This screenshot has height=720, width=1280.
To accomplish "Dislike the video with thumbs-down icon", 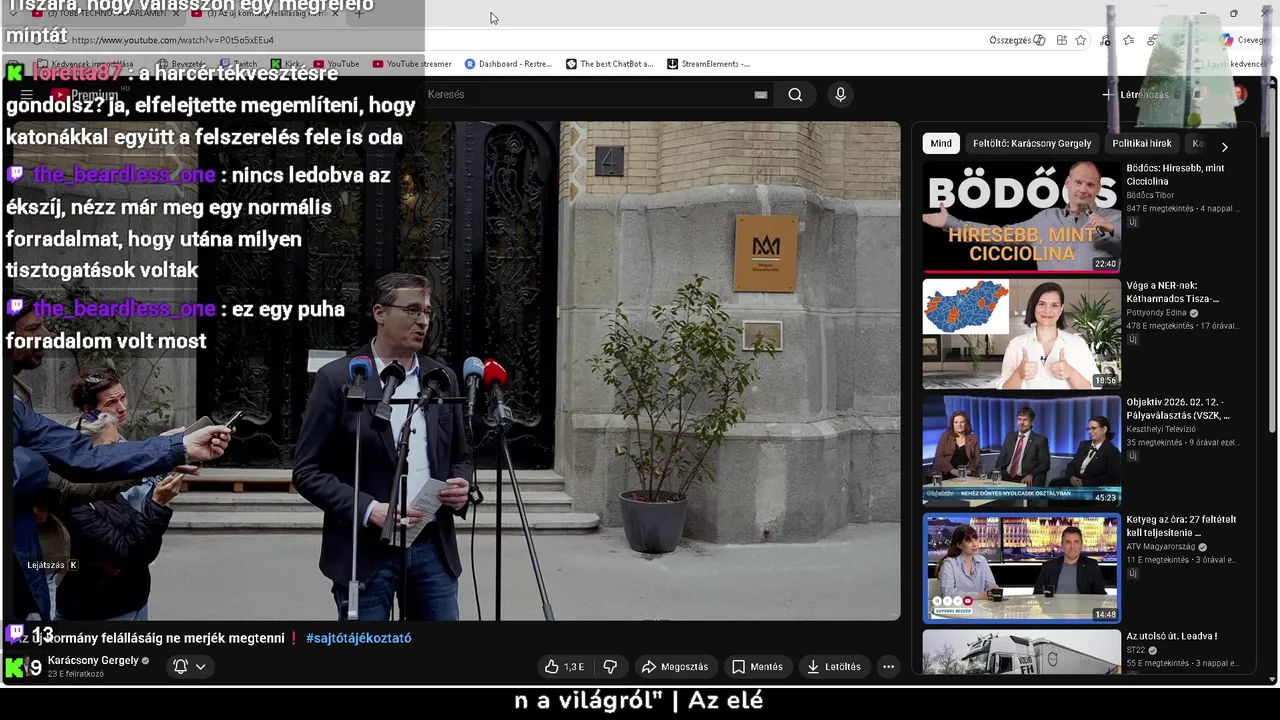I will tap(610, 666).
